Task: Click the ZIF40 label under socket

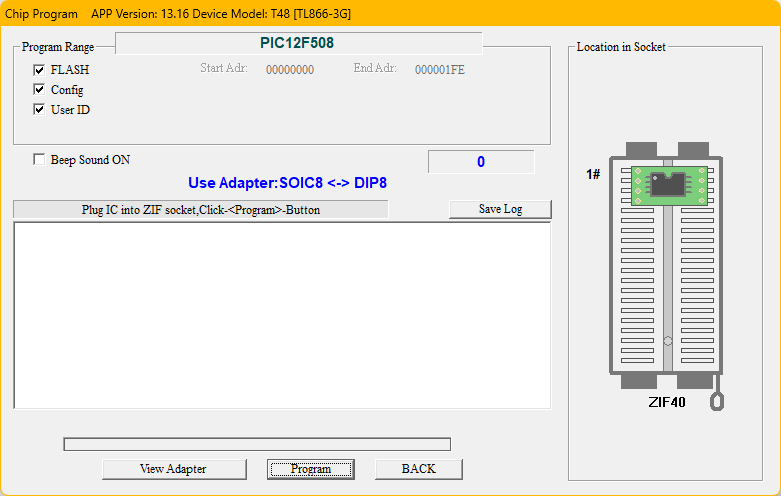Action: [666, 402]
